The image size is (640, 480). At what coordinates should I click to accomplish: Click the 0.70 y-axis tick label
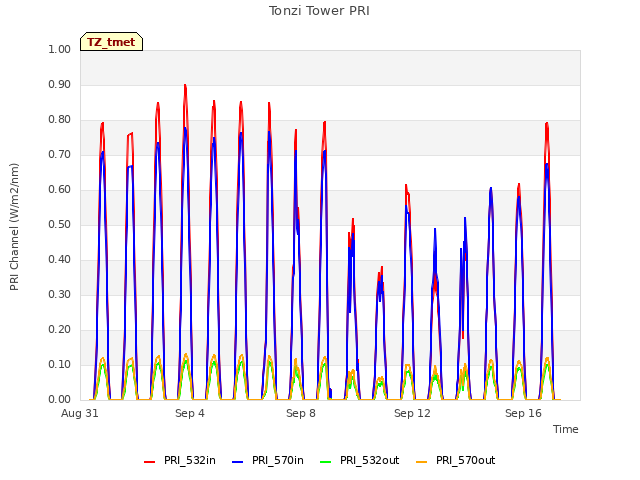(x=60, y=154)
